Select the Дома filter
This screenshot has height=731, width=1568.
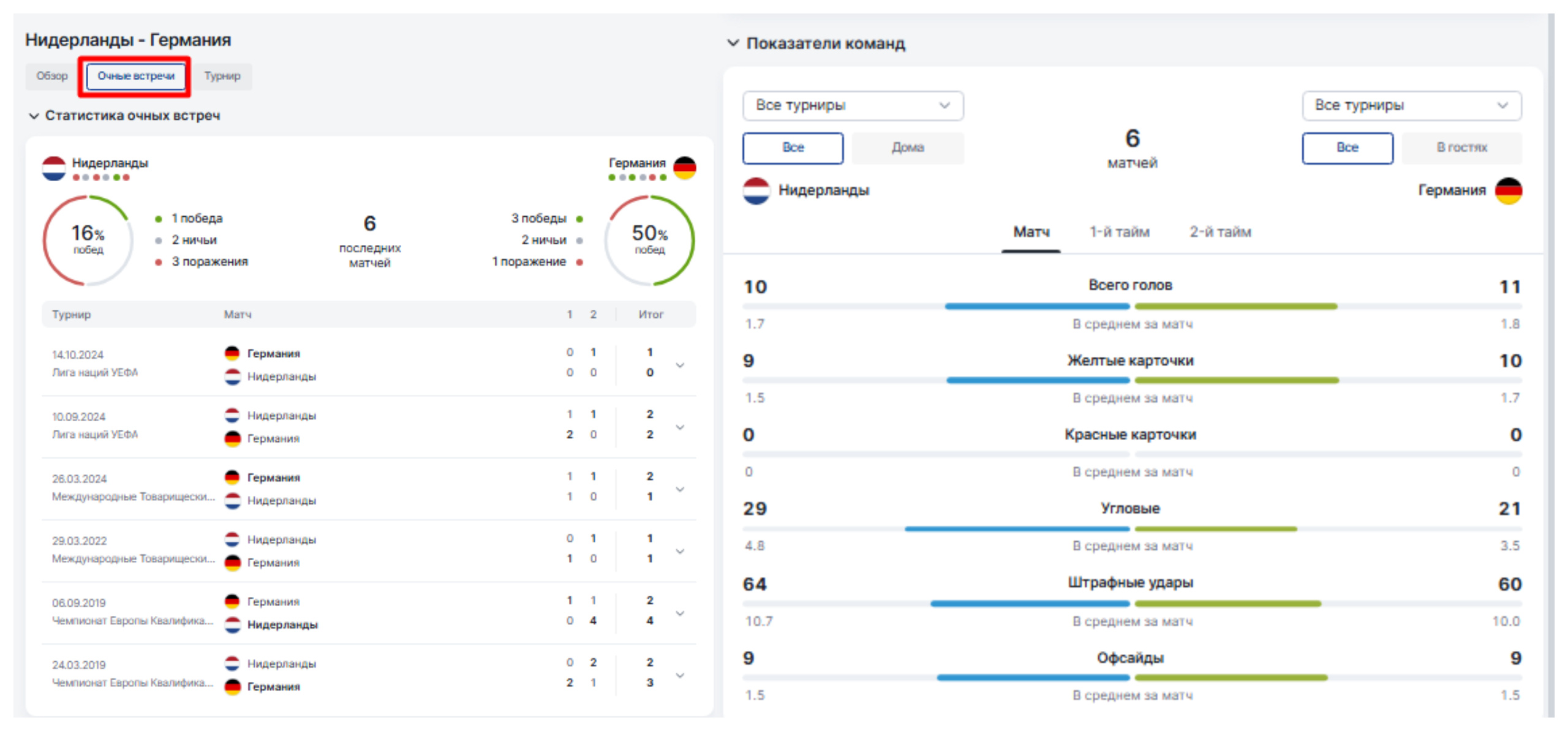(x=908, y=148)
